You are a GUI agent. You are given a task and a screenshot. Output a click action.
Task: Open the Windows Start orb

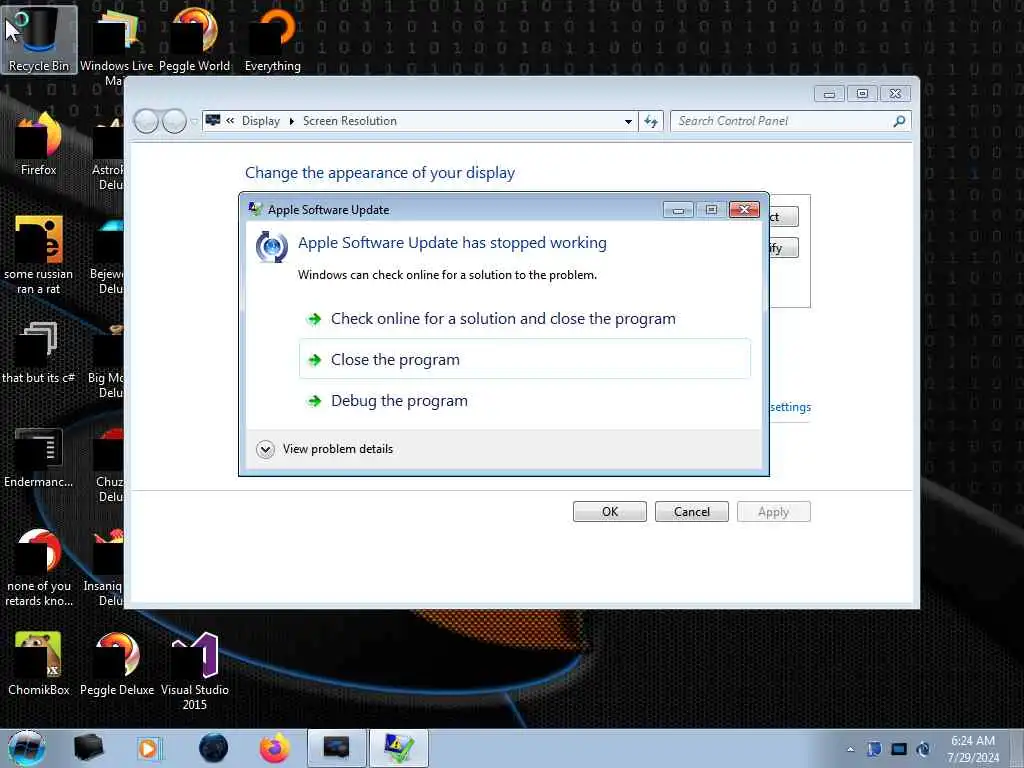pyautogui.click(x=27, y=748)
